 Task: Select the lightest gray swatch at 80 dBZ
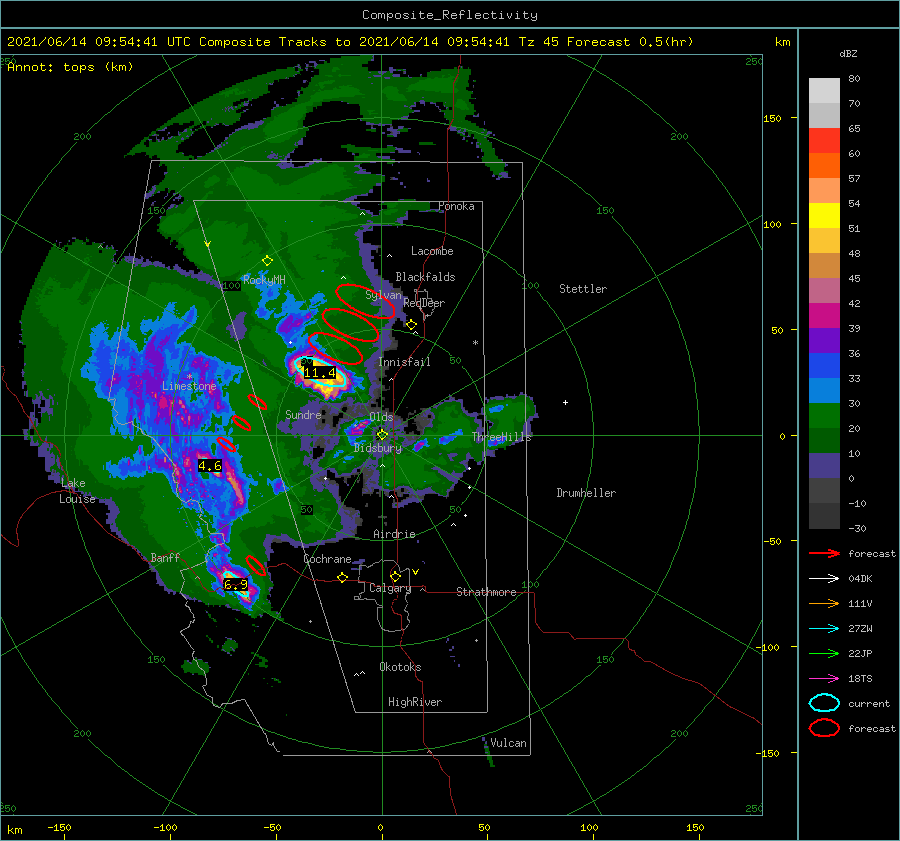point(824,90)
